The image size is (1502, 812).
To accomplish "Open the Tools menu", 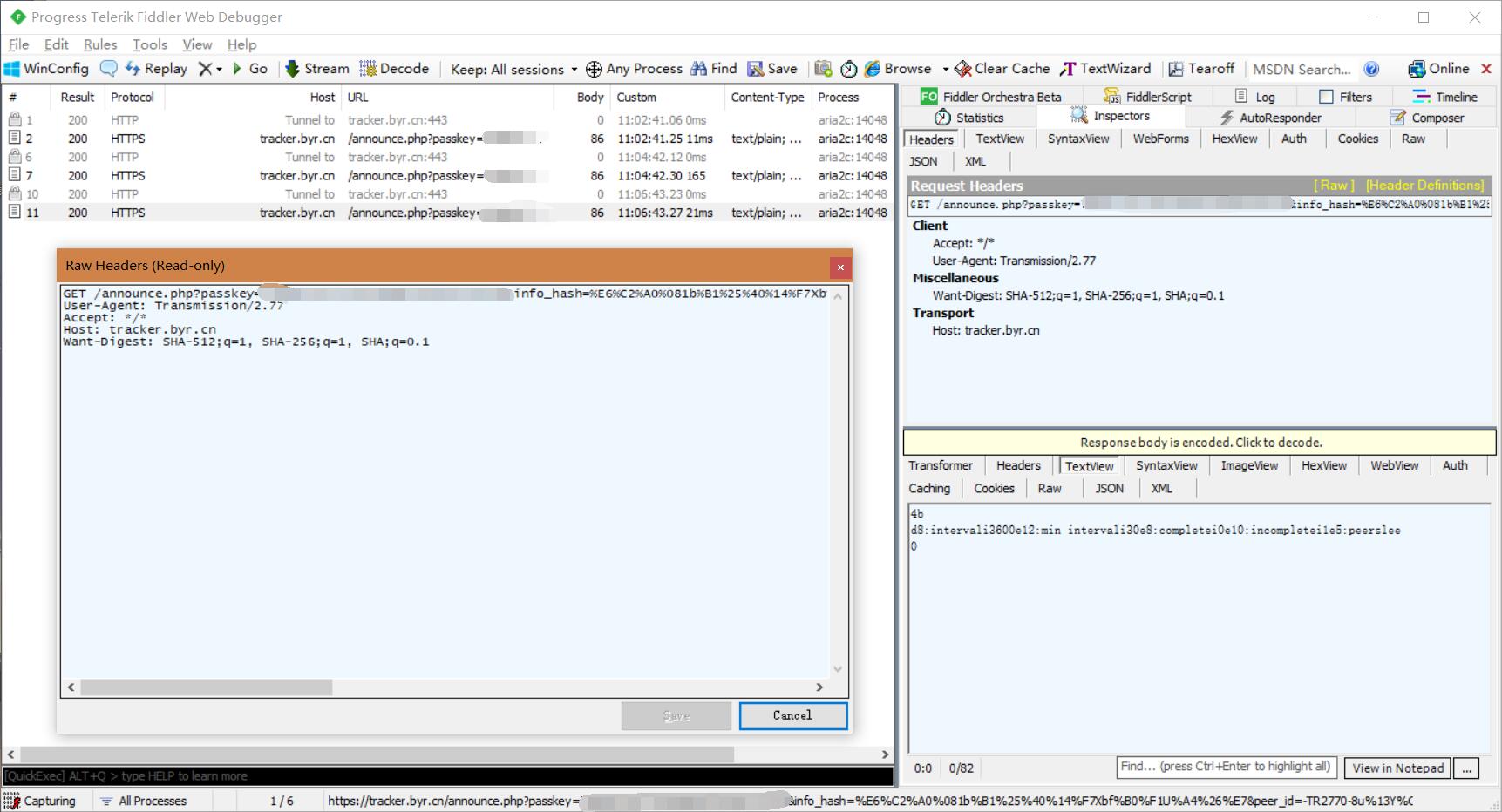I will [150, 44].
